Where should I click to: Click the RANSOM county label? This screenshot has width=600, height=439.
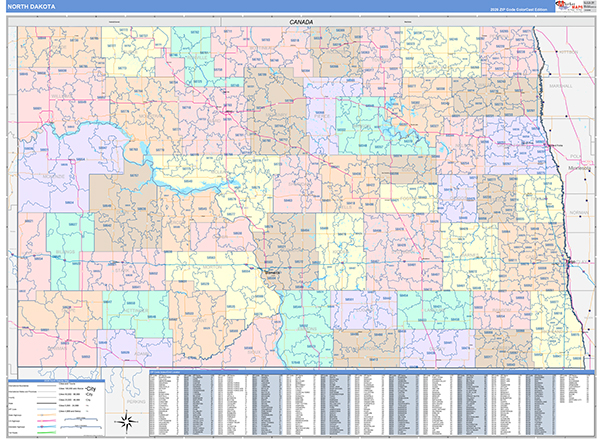point(502,310)
